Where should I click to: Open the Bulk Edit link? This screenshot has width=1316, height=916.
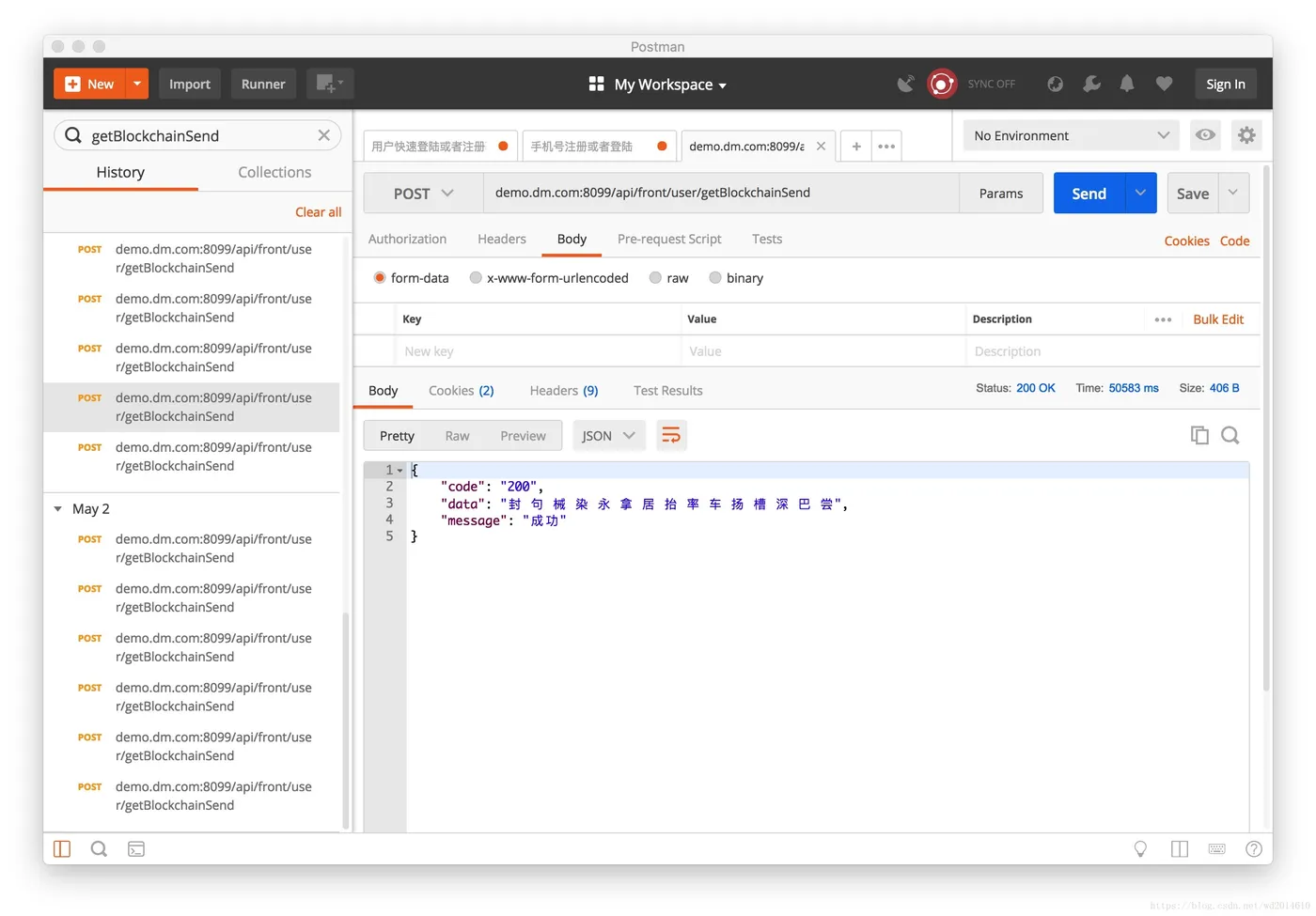click(1218, 319)
